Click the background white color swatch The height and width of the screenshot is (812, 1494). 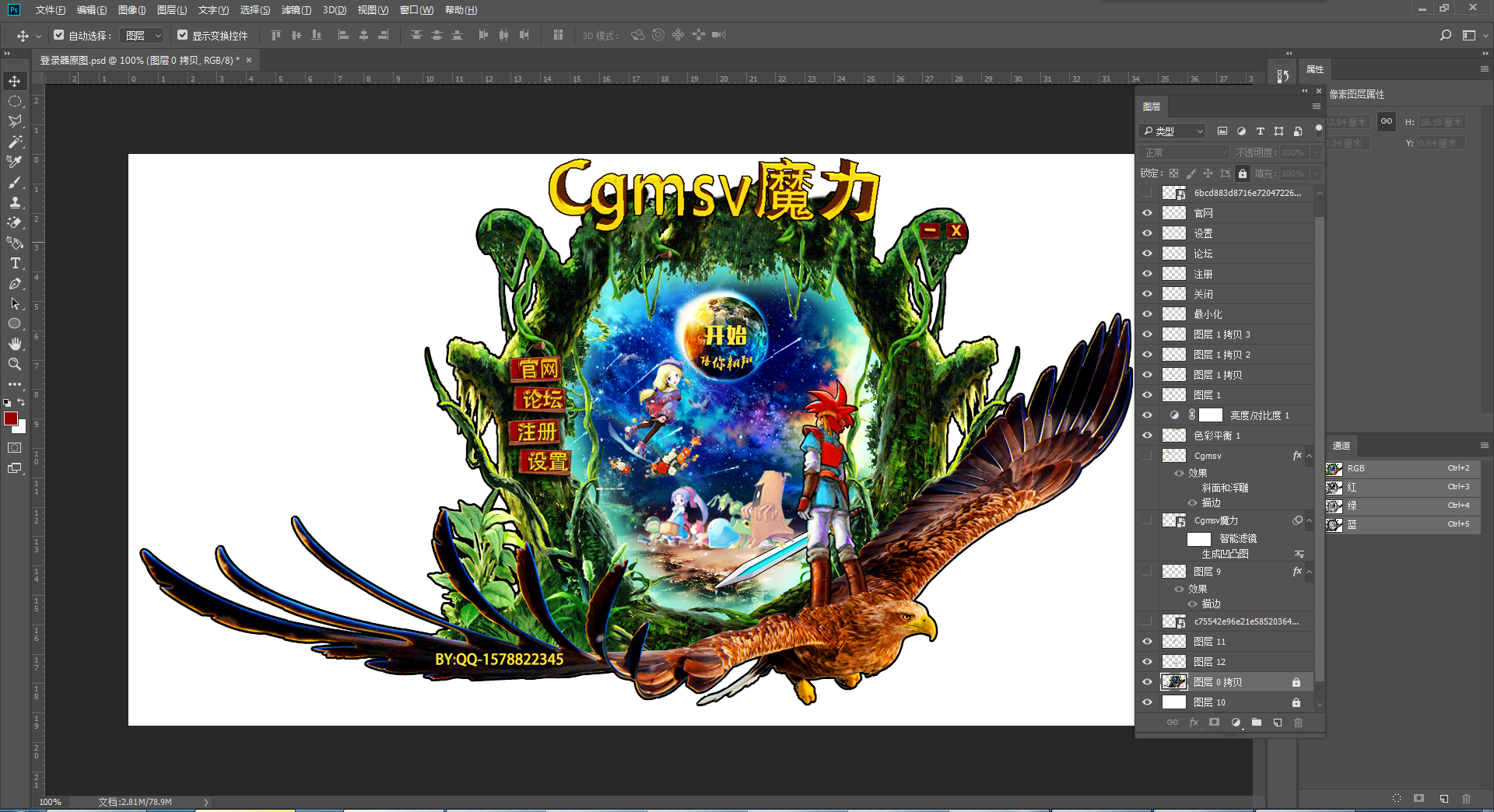[22, 428]
